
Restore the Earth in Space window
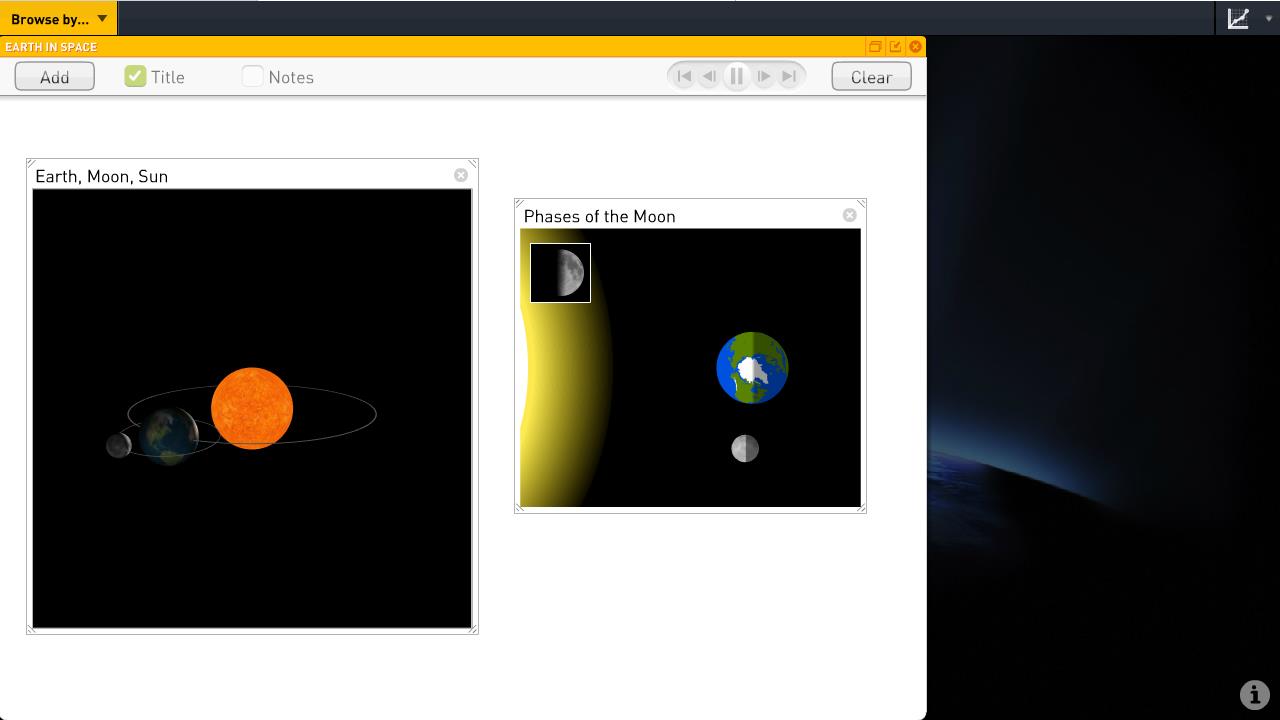click(x=875, y=47)
